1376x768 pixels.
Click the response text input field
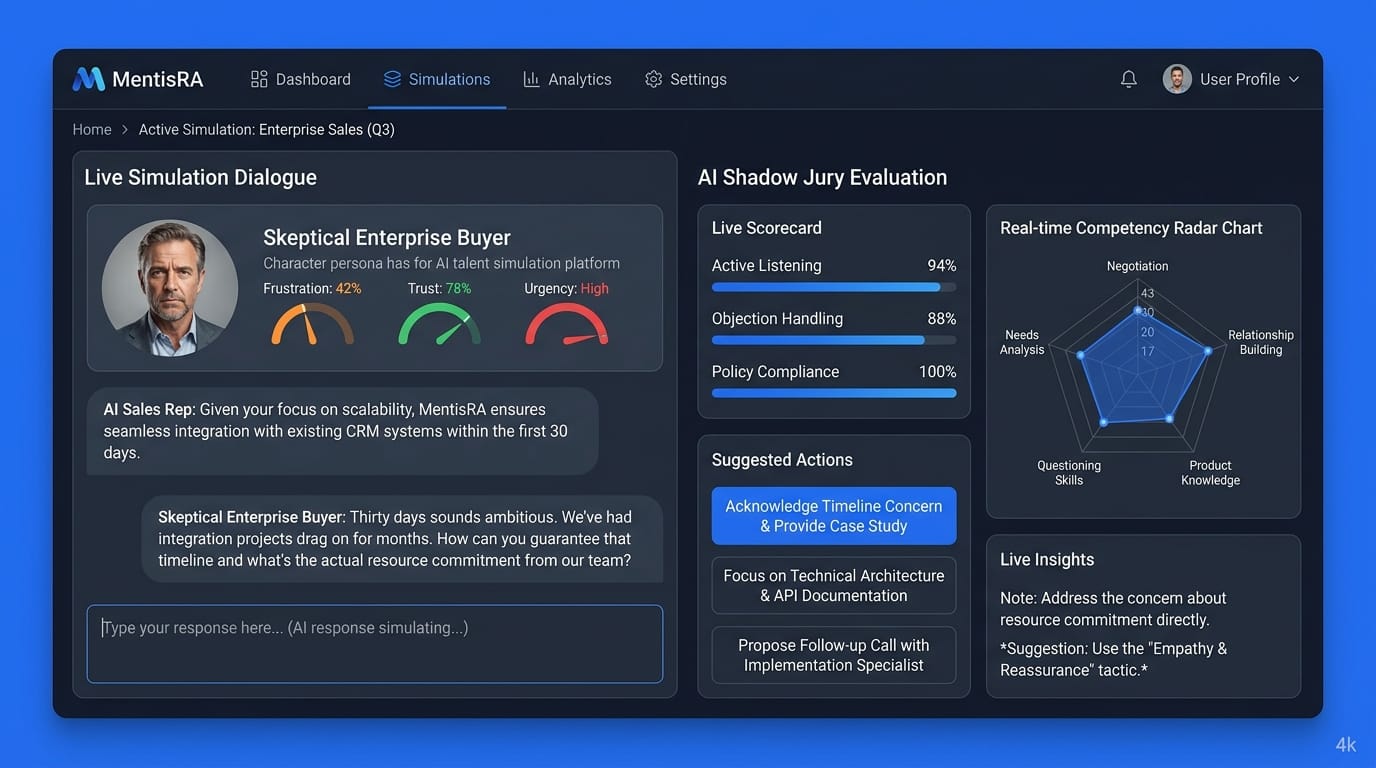coord(375,644)
